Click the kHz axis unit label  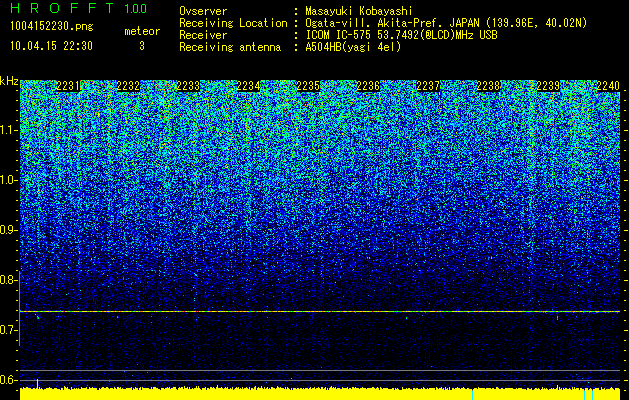tap(9, 81)
